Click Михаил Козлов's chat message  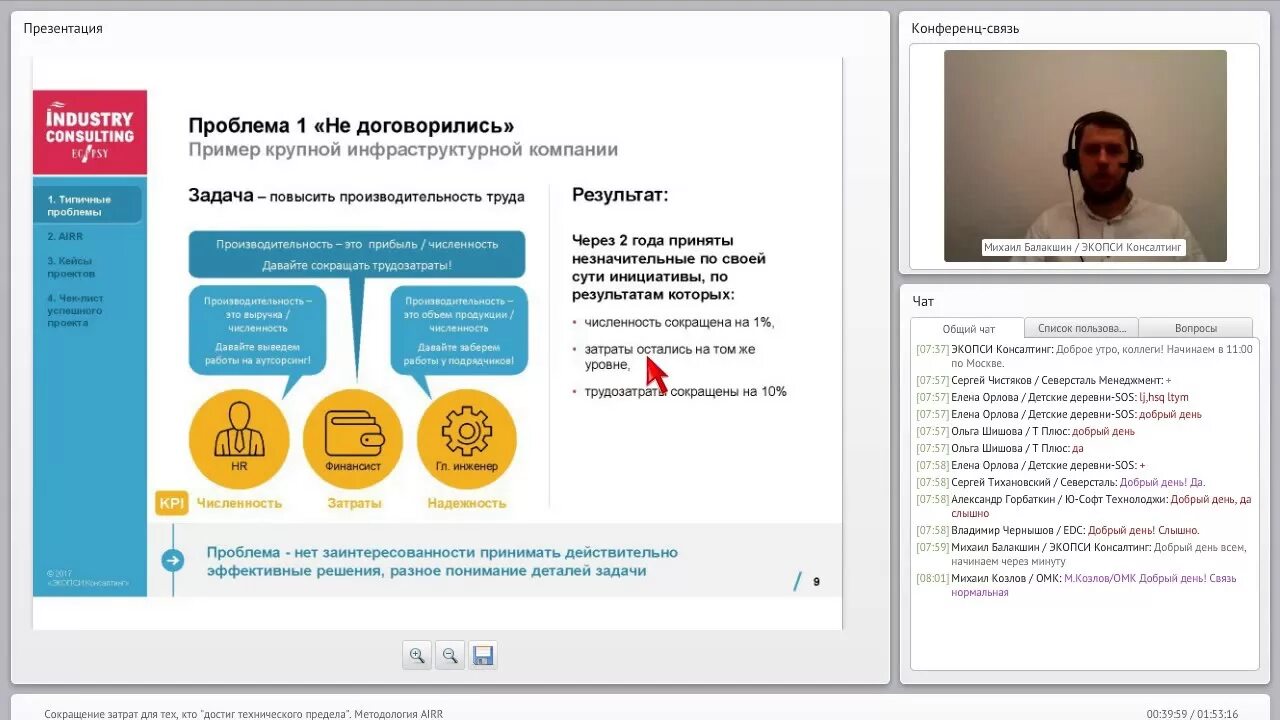coord(1077,585)
